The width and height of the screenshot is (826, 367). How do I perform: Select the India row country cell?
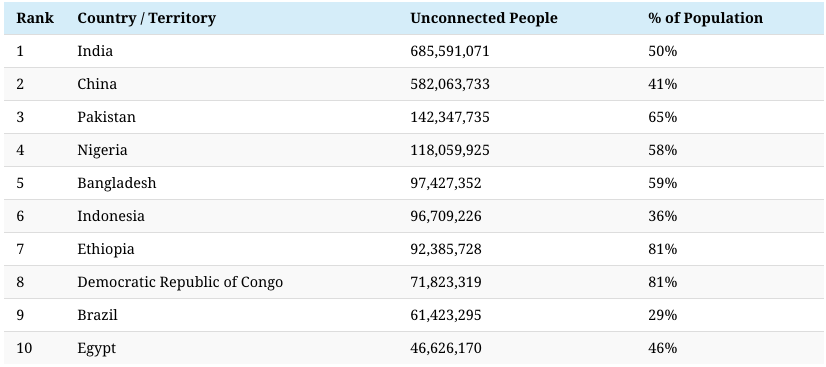pyautogui.click(x=95, y=51)
